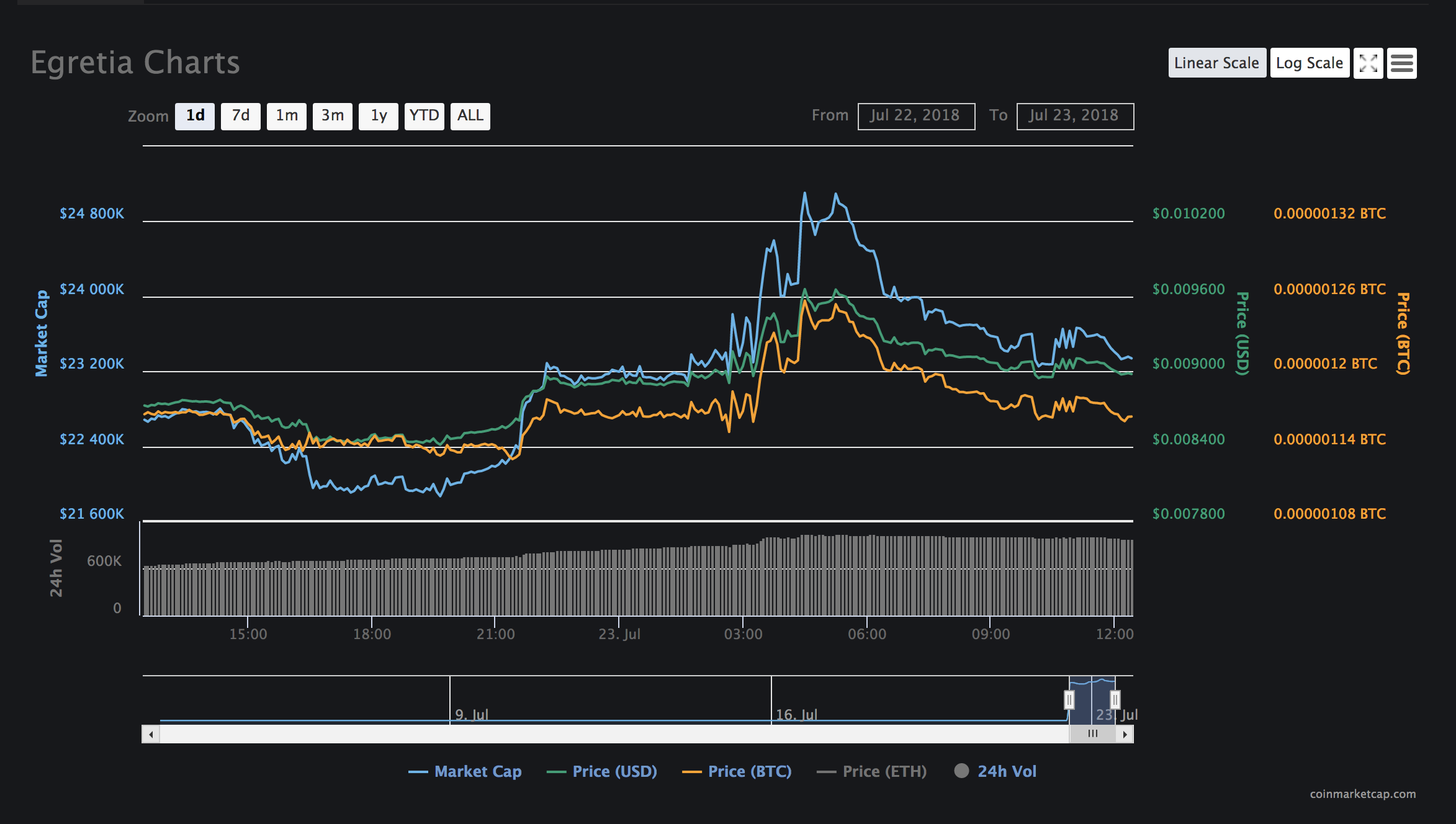This screenshot has height=824, width=1456.
Task: Hide the Market Cap series in legend
Action: point(465,771)
